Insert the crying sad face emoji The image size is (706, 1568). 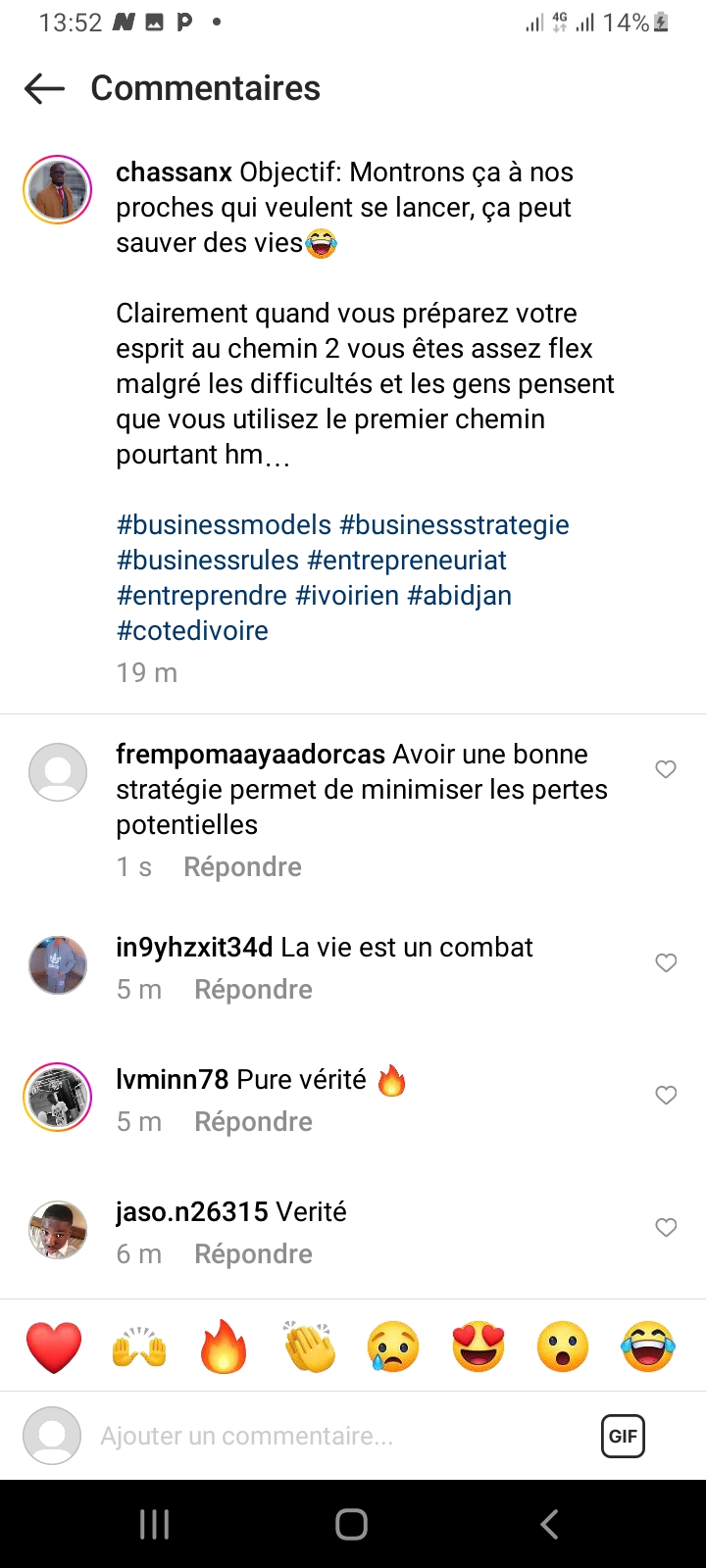pos(393,1347)
